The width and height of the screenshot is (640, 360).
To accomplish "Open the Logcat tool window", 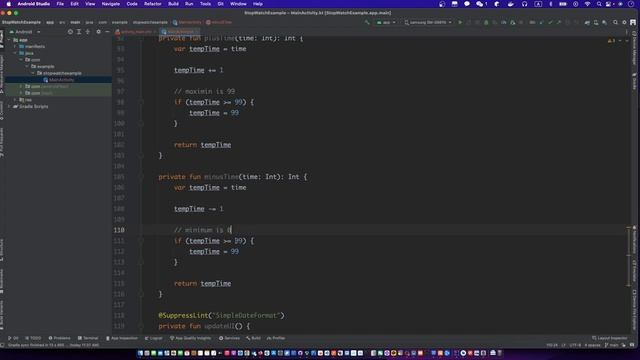I will [x=153, y=338].
